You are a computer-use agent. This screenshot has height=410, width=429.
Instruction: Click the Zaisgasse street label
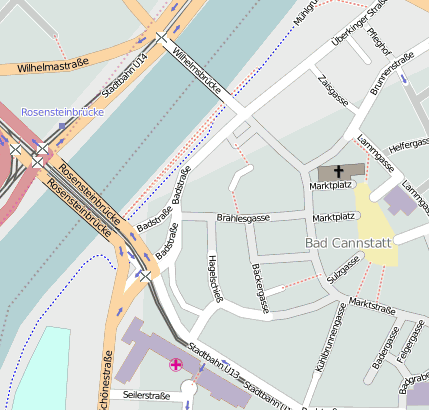(333, 91)
